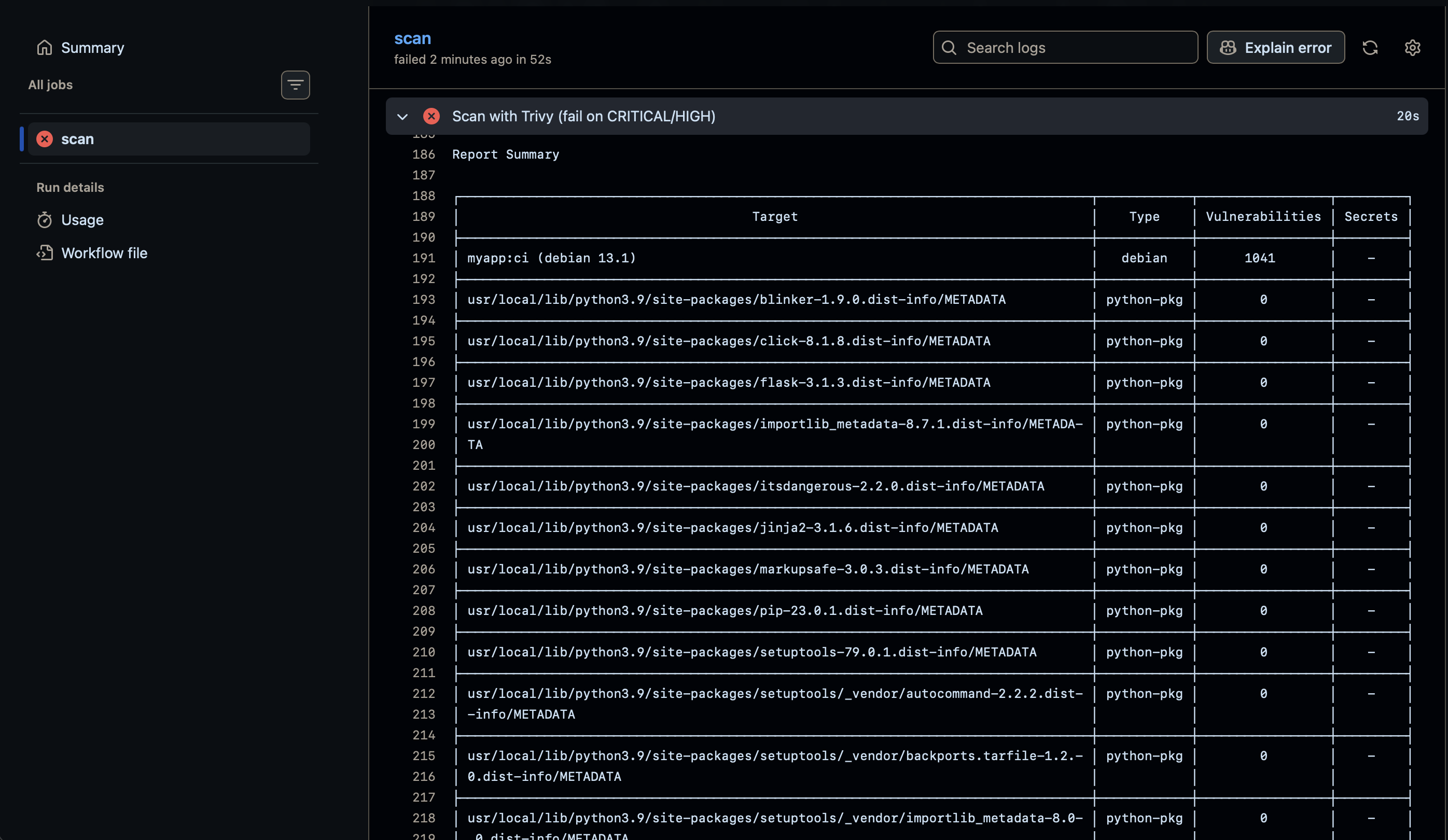Click the debian type cell
Image resolution: width=1448 pixels, height=840 pixels.
pyautogui.click(x=1145, y=259)
